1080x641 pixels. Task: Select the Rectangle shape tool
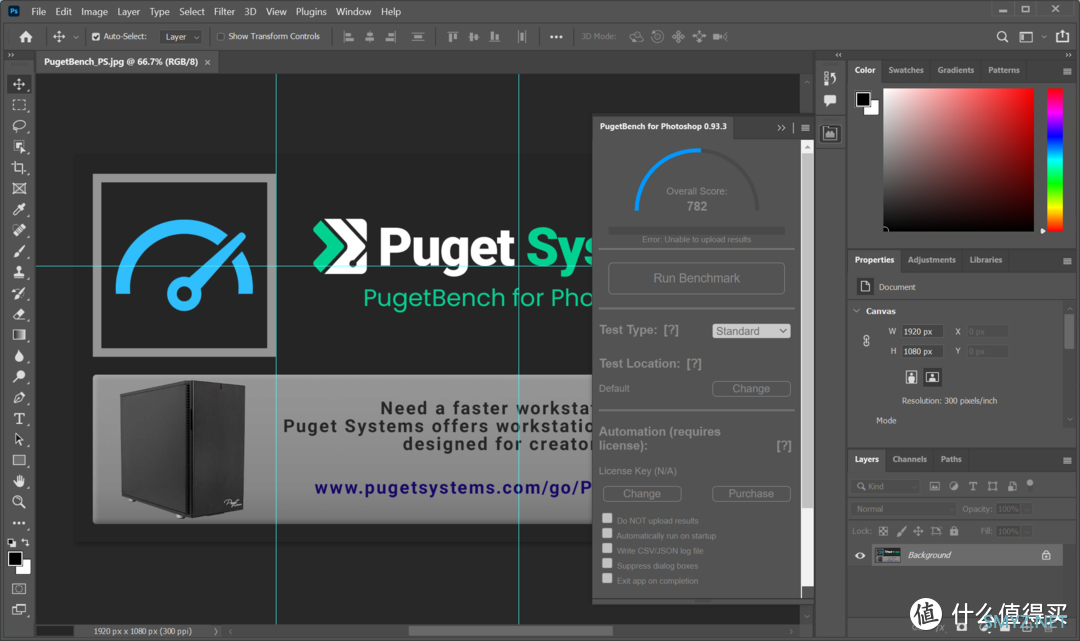point(19,461)
